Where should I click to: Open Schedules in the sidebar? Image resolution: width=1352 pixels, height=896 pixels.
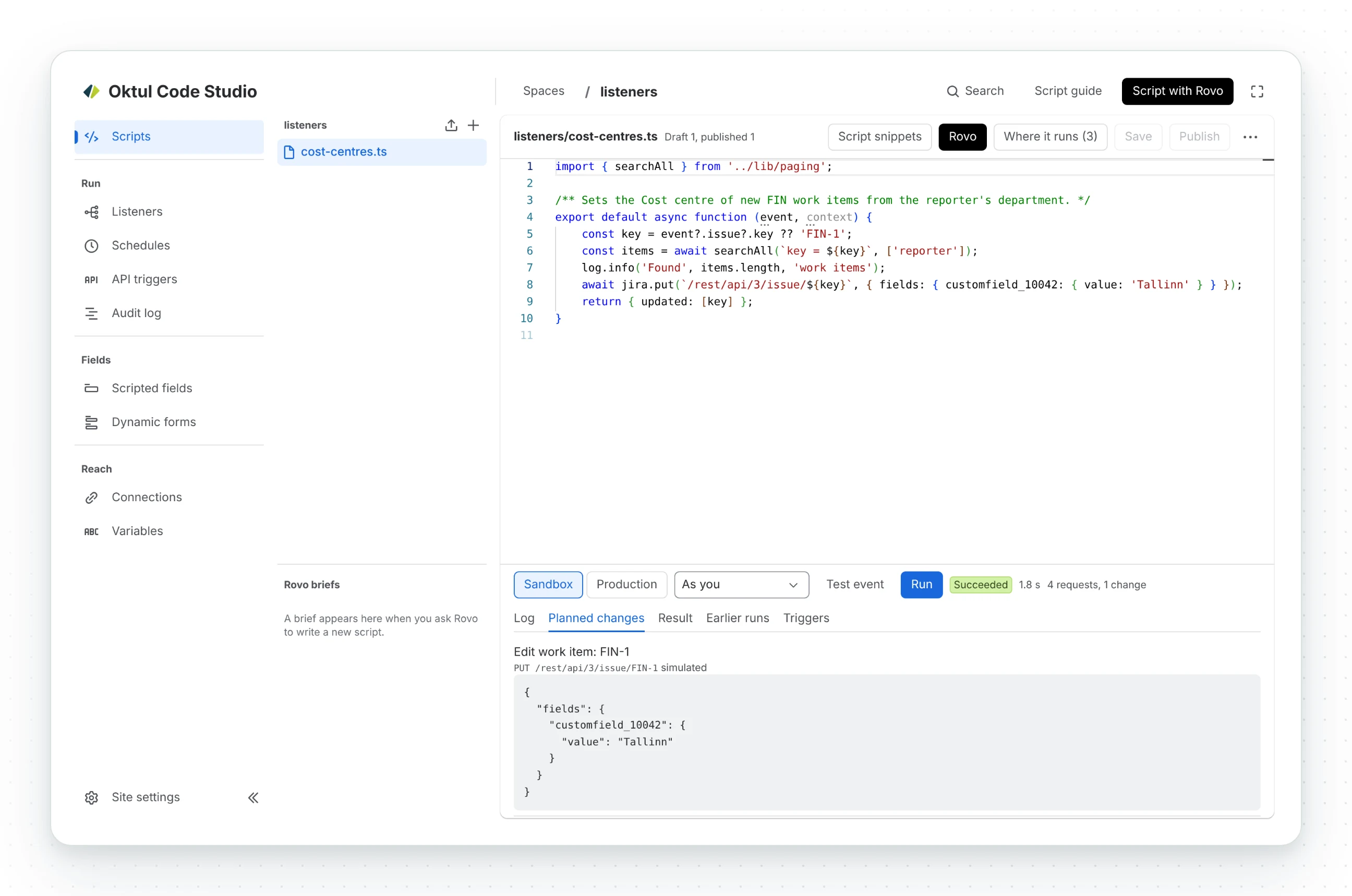point(169,246)
